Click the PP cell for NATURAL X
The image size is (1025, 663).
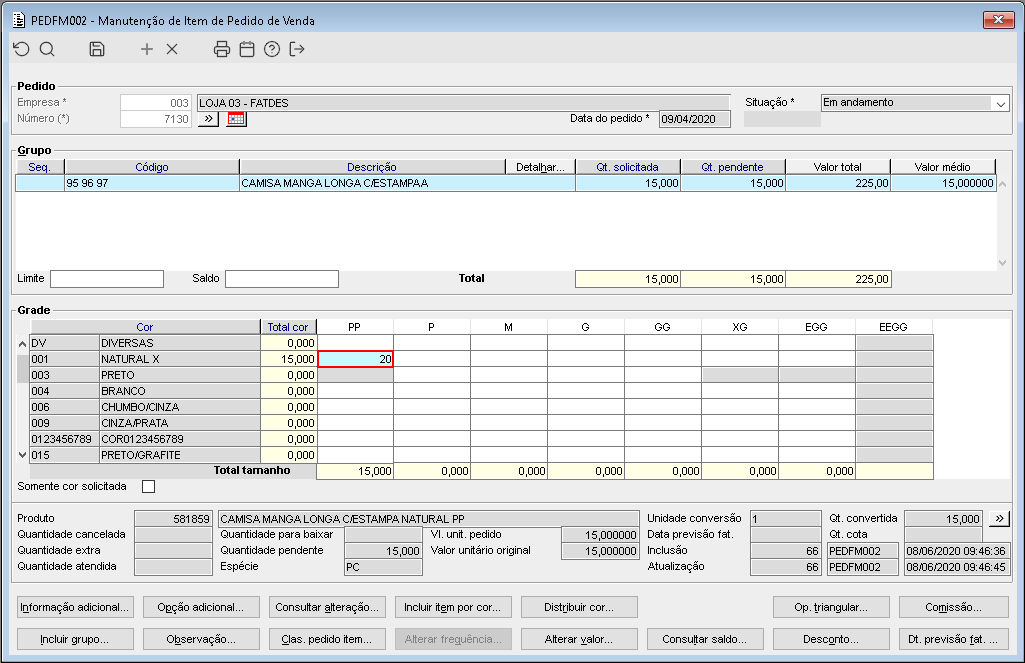[355, 359]
